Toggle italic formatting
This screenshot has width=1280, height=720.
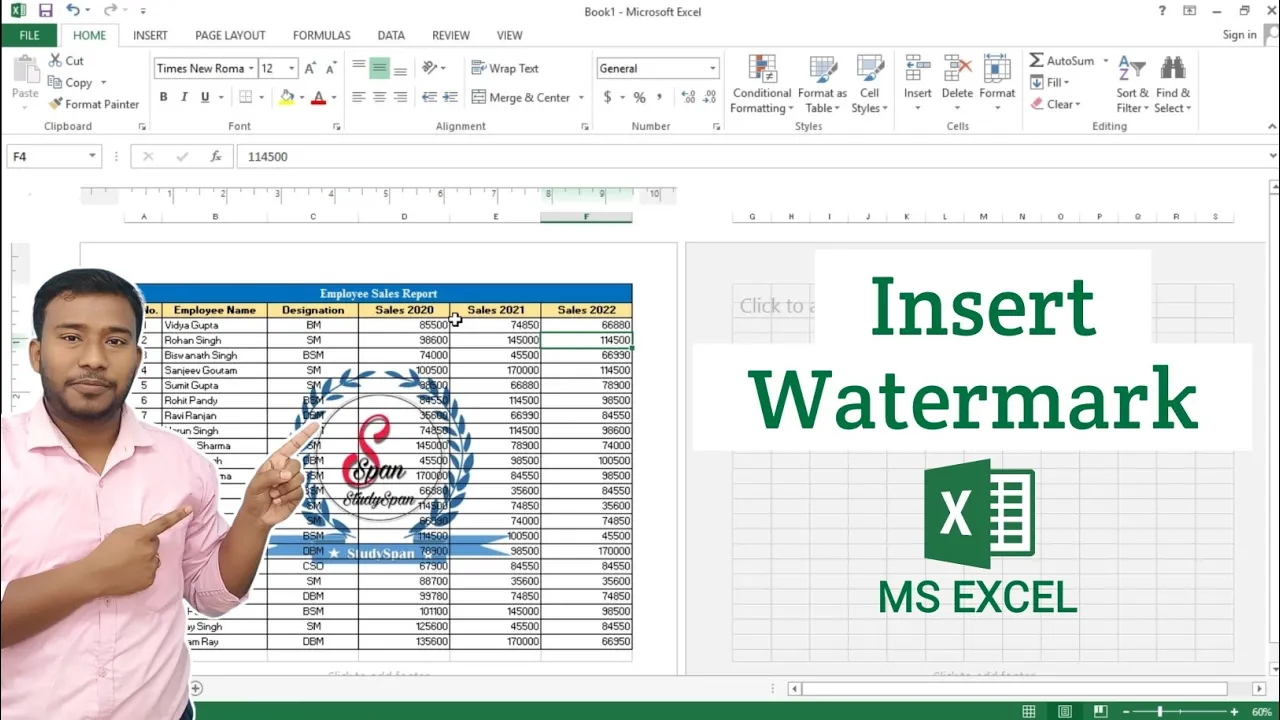pyautogui.click(x=184, y=97)
